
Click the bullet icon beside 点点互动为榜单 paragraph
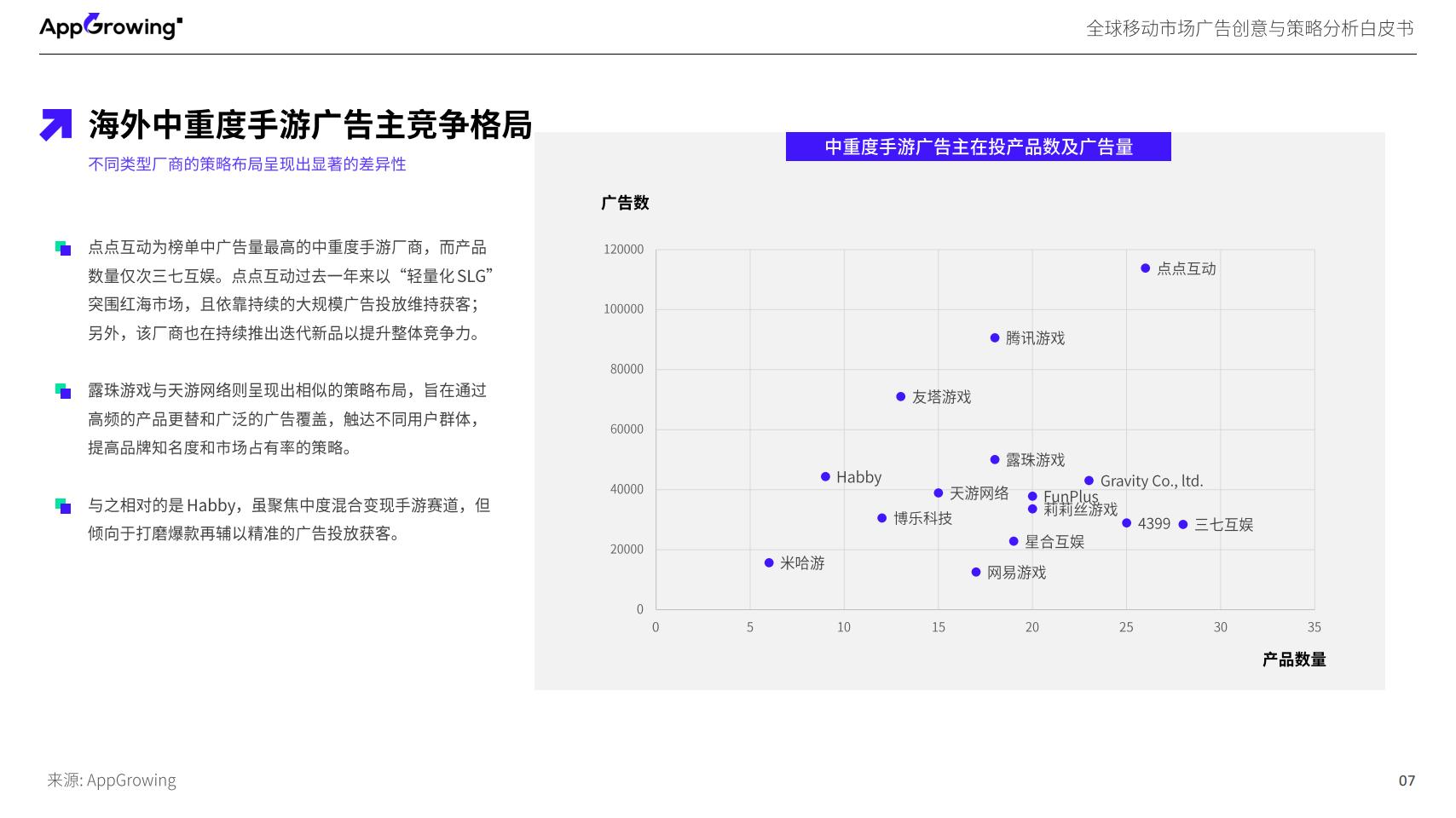(x=63, y=248)
